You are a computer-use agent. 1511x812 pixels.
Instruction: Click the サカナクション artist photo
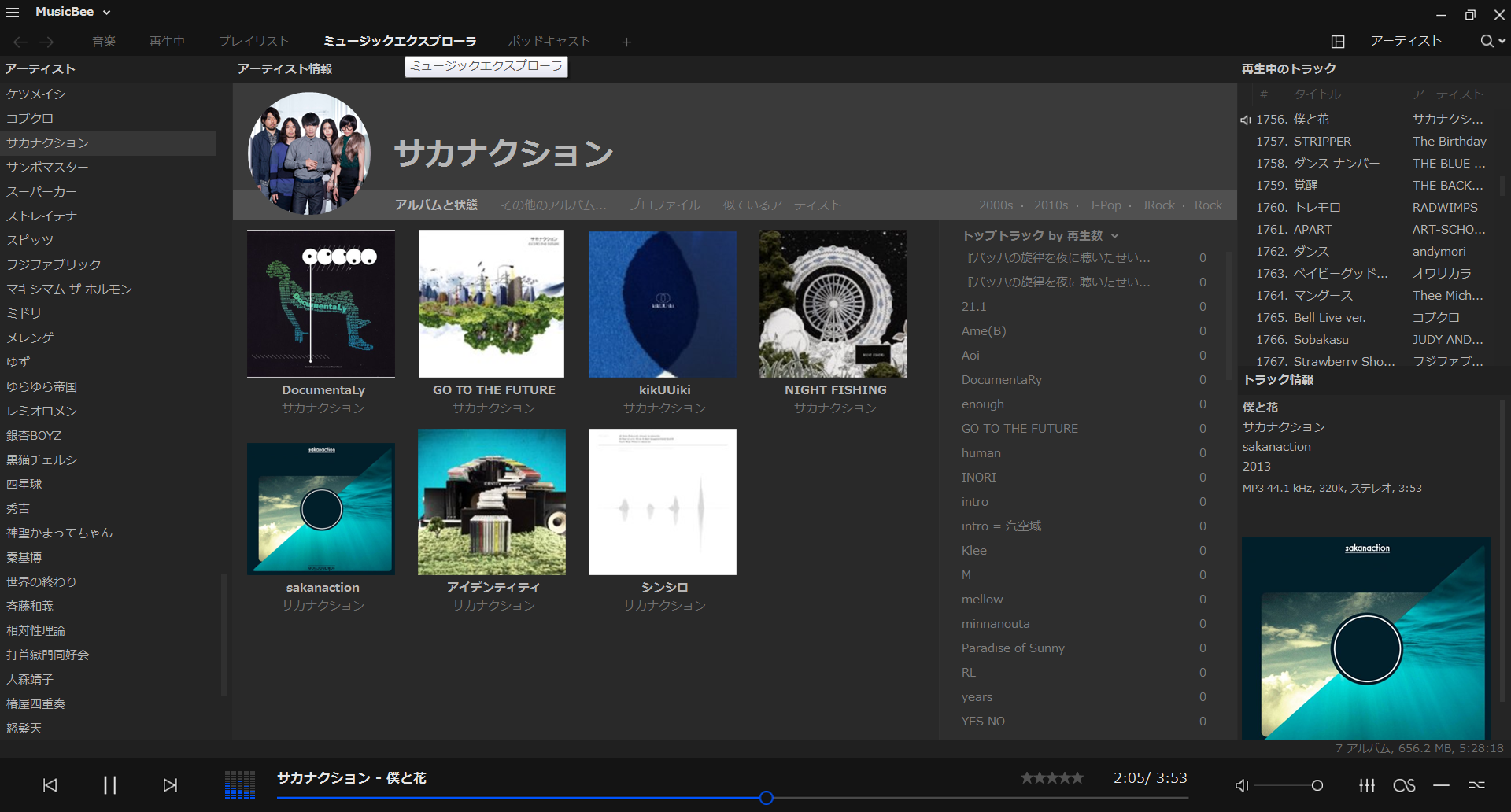point(309,153)
